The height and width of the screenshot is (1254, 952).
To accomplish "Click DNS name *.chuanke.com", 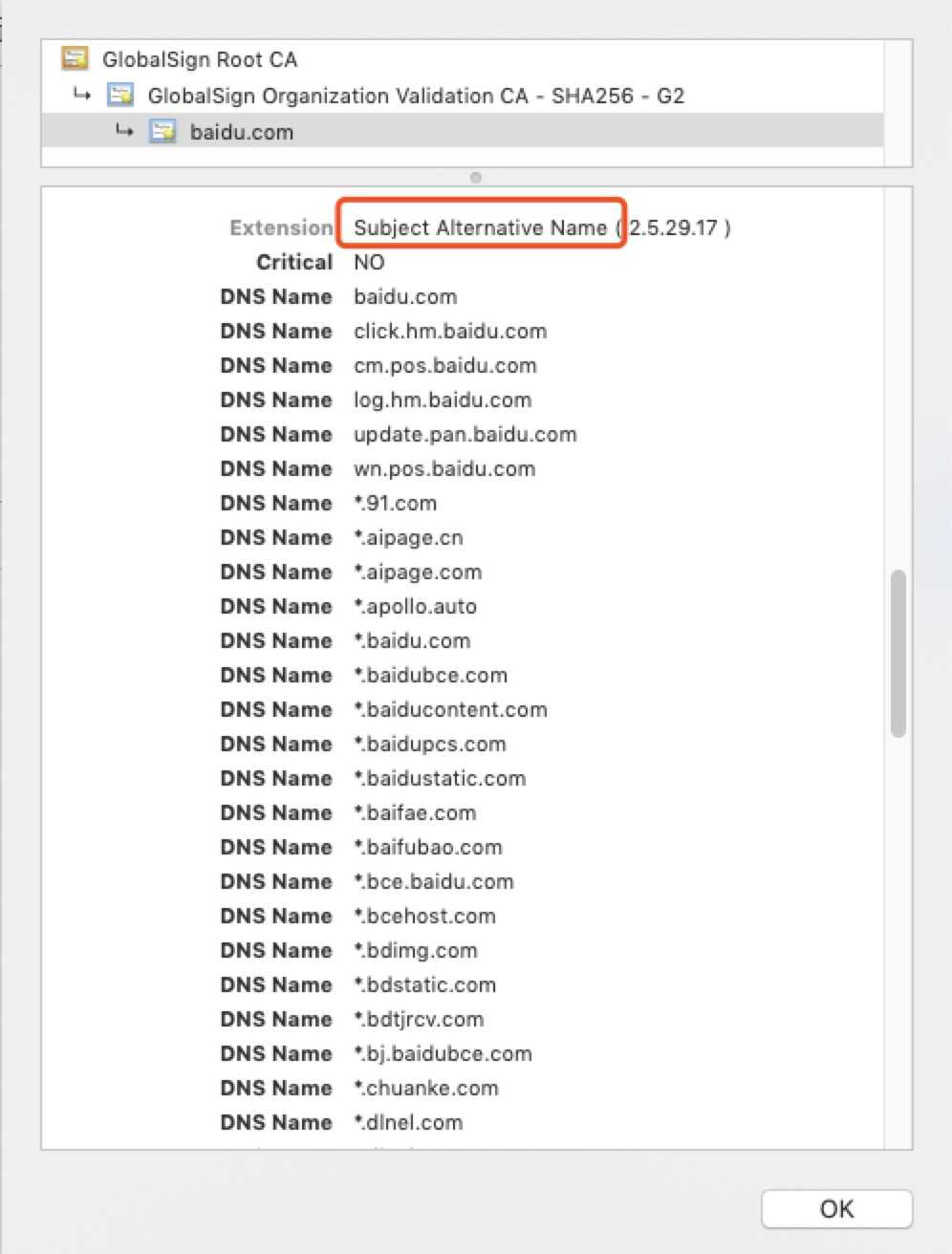I will 426,1088.
